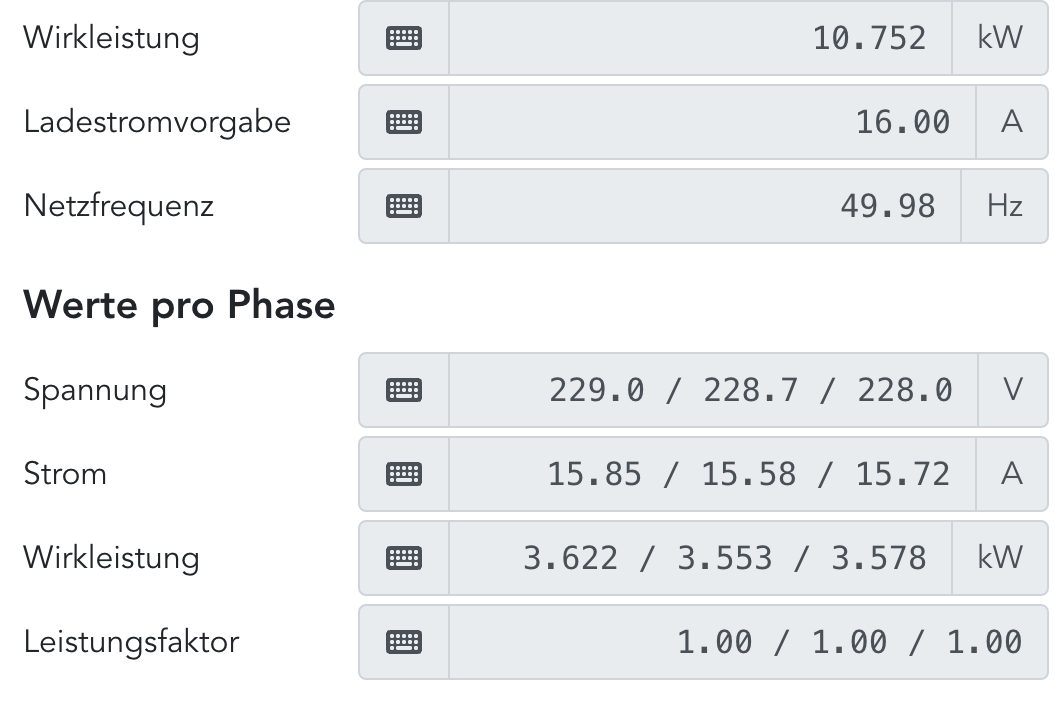Click the Leistungsfaktor label text

tap(131, 641)
